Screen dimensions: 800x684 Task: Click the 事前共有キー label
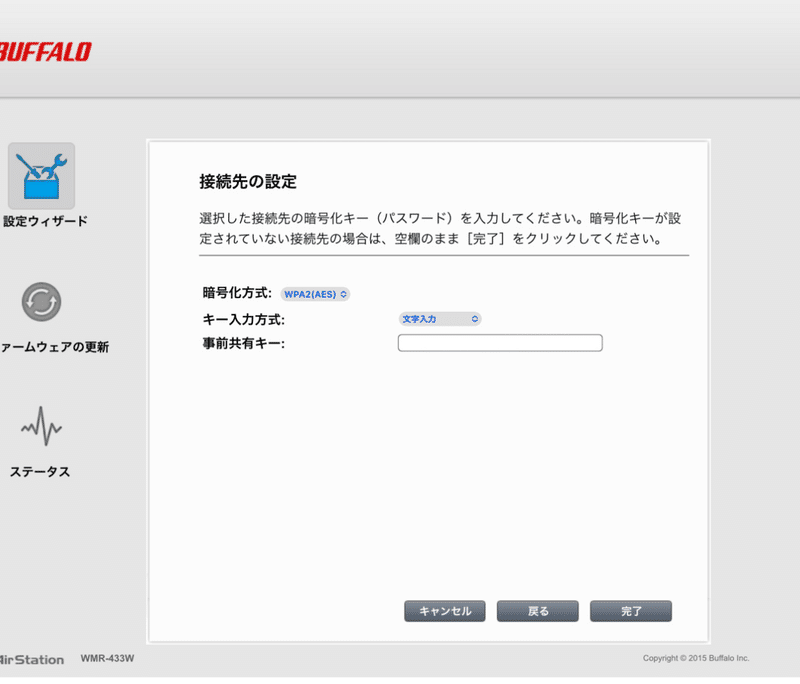[244, 343]
